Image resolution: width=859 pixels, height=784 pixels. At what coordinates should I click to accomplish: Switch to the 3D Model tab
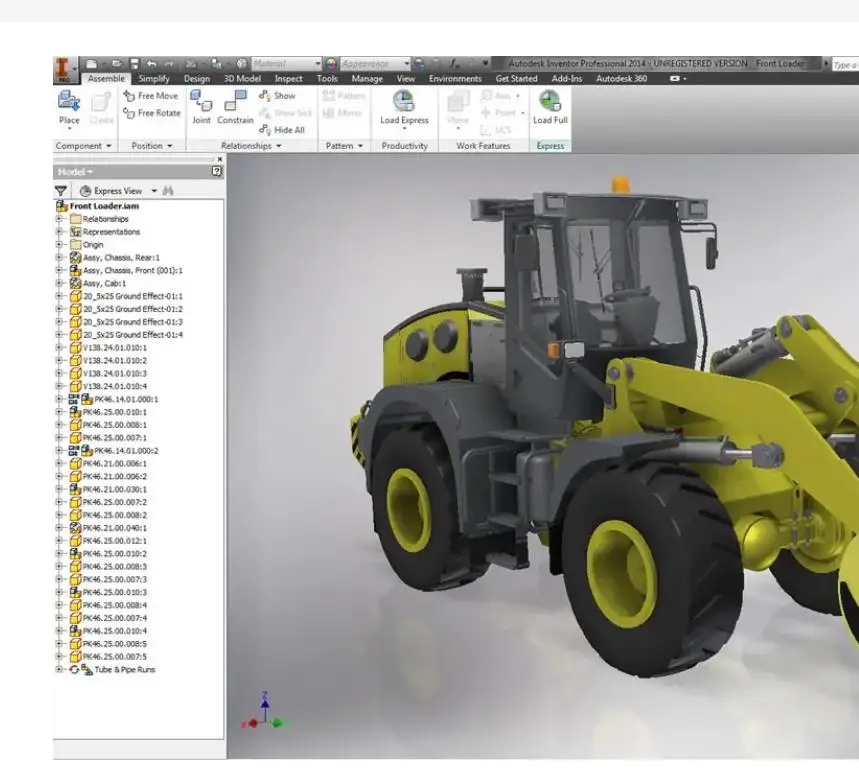click(242, 78)
